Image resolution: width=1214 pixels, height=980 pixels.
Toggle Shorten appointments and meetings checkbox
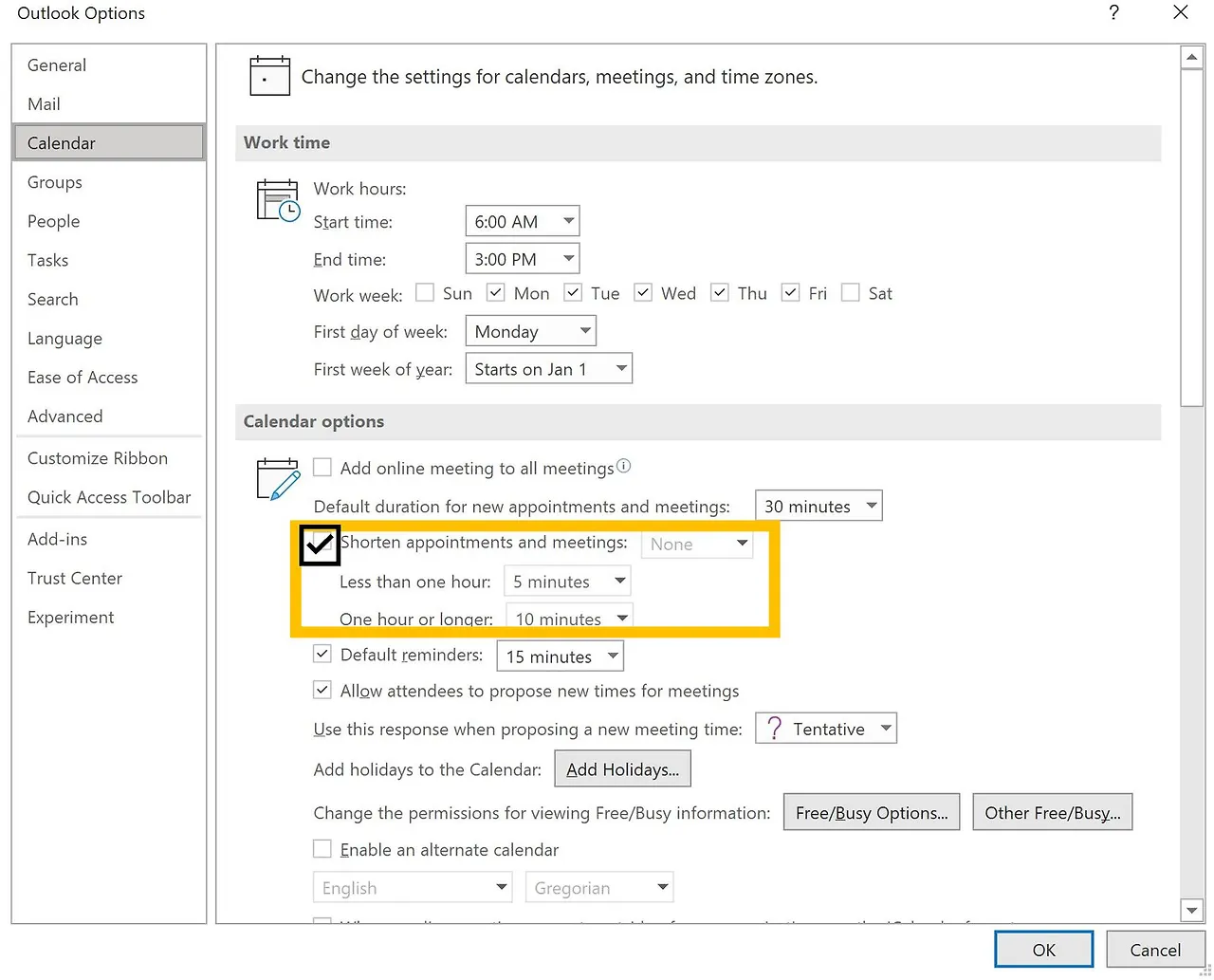tap(320, 545)
